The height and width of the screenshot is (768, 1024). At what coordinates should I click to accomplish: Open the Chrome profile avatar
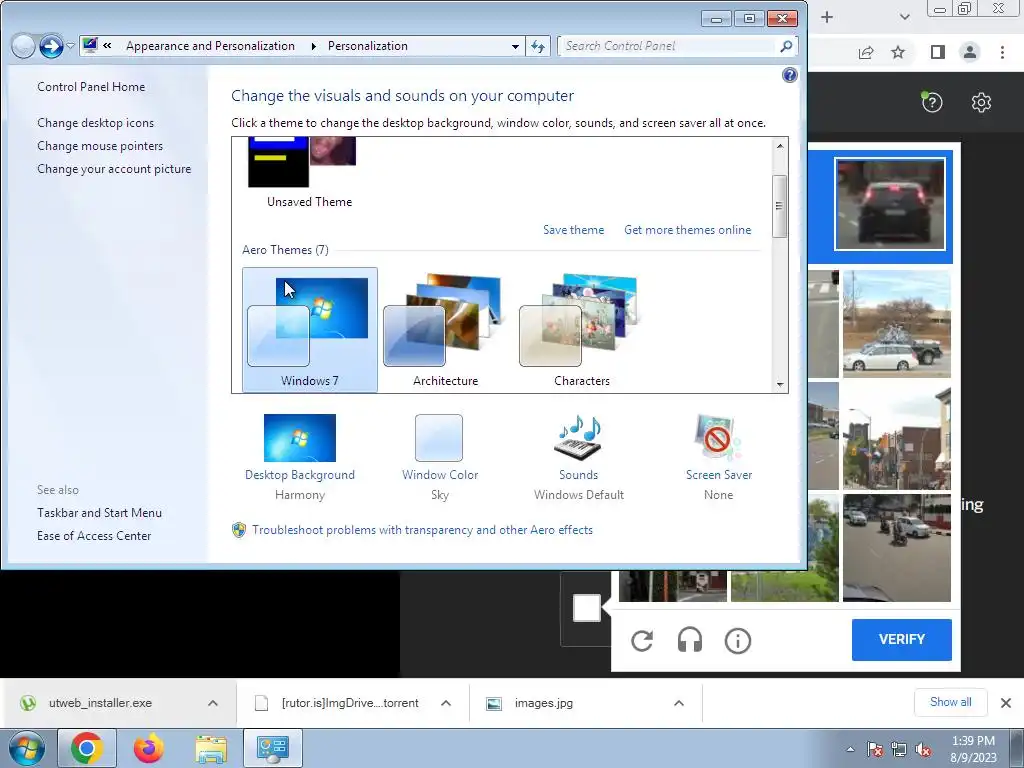coord(970,52)
